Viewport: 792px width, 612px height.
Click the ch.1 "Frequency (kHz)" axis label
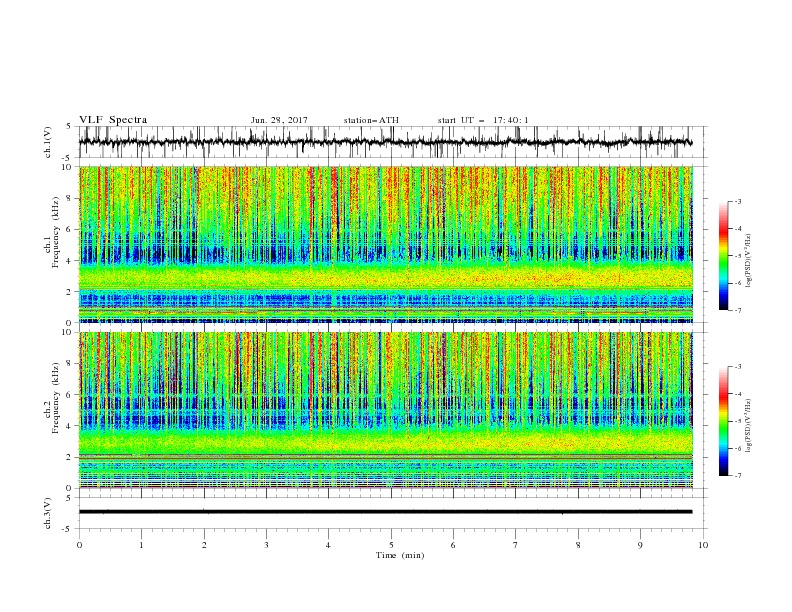click(x=56, y=233)
